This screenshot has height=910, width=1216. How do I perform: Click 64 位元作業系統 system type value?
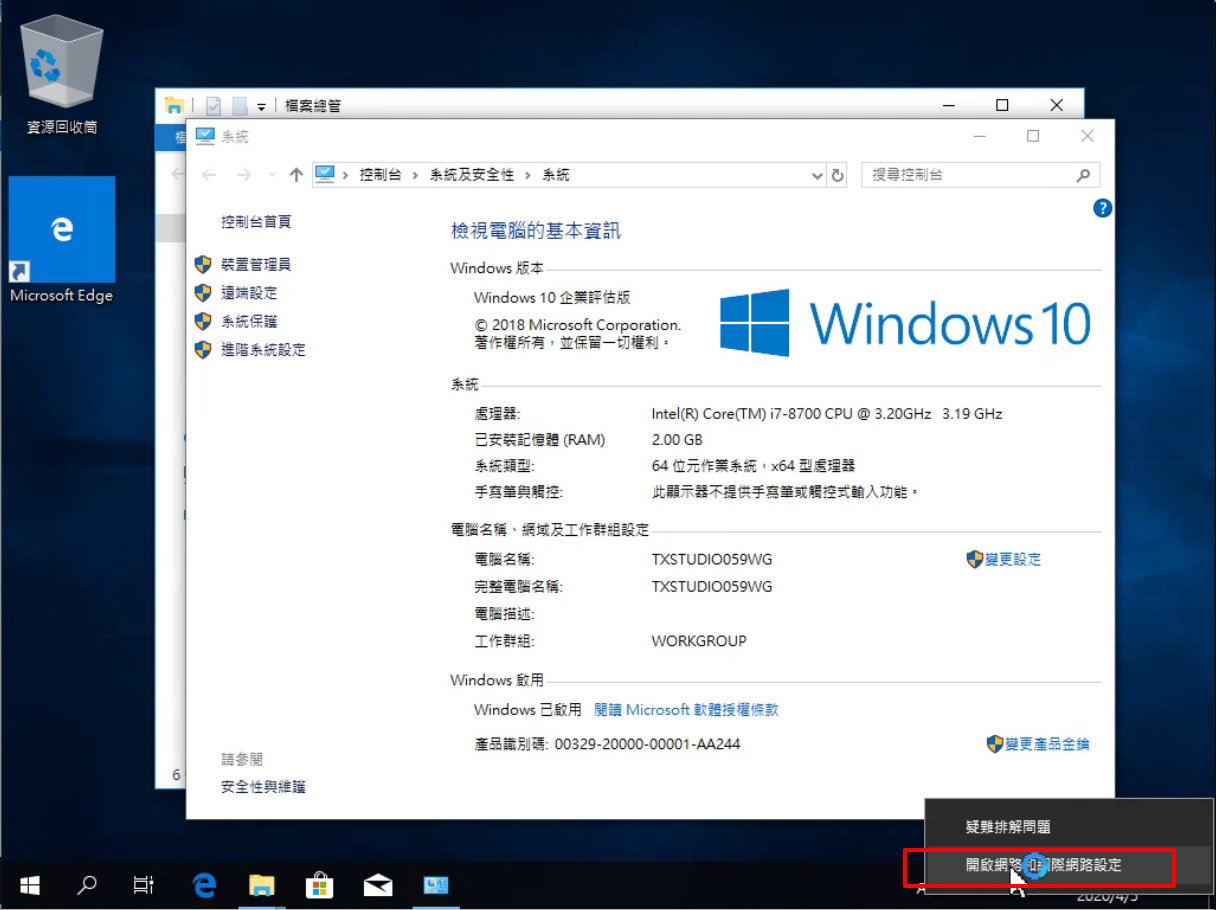click(753, 466)
